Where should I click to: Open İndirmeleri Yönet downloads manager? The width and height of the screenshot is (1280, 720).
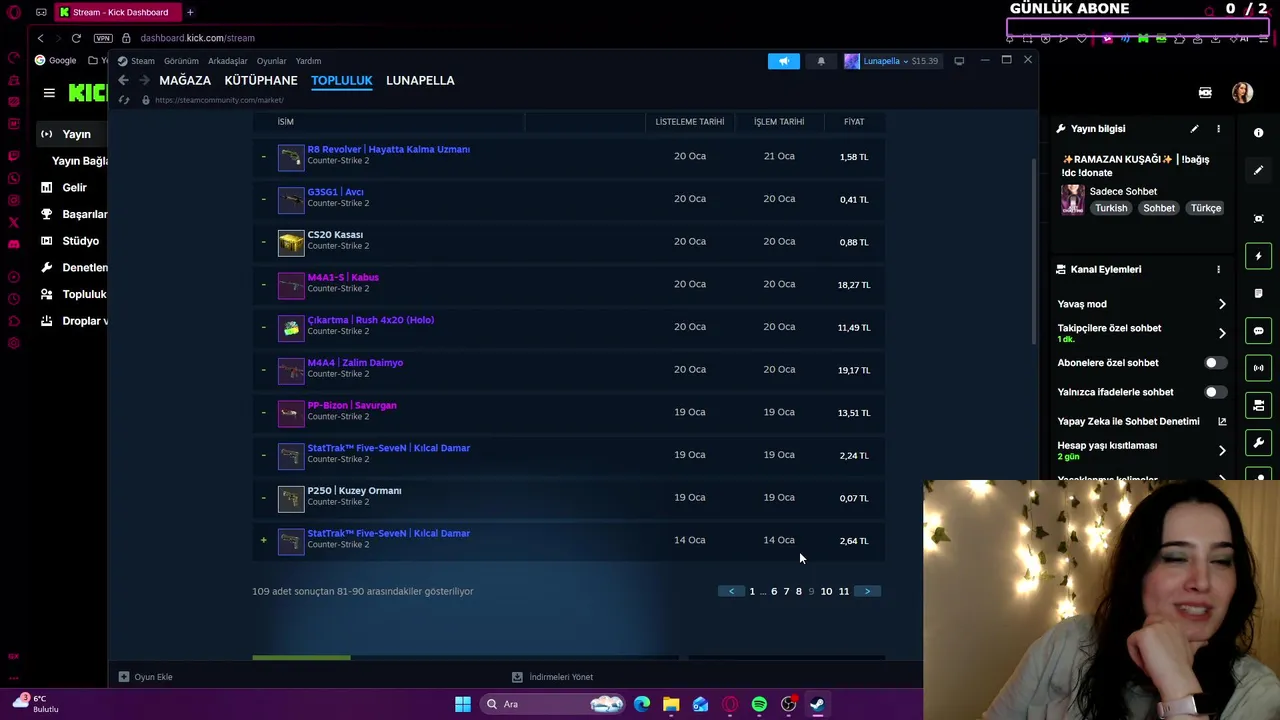point(553,677)
